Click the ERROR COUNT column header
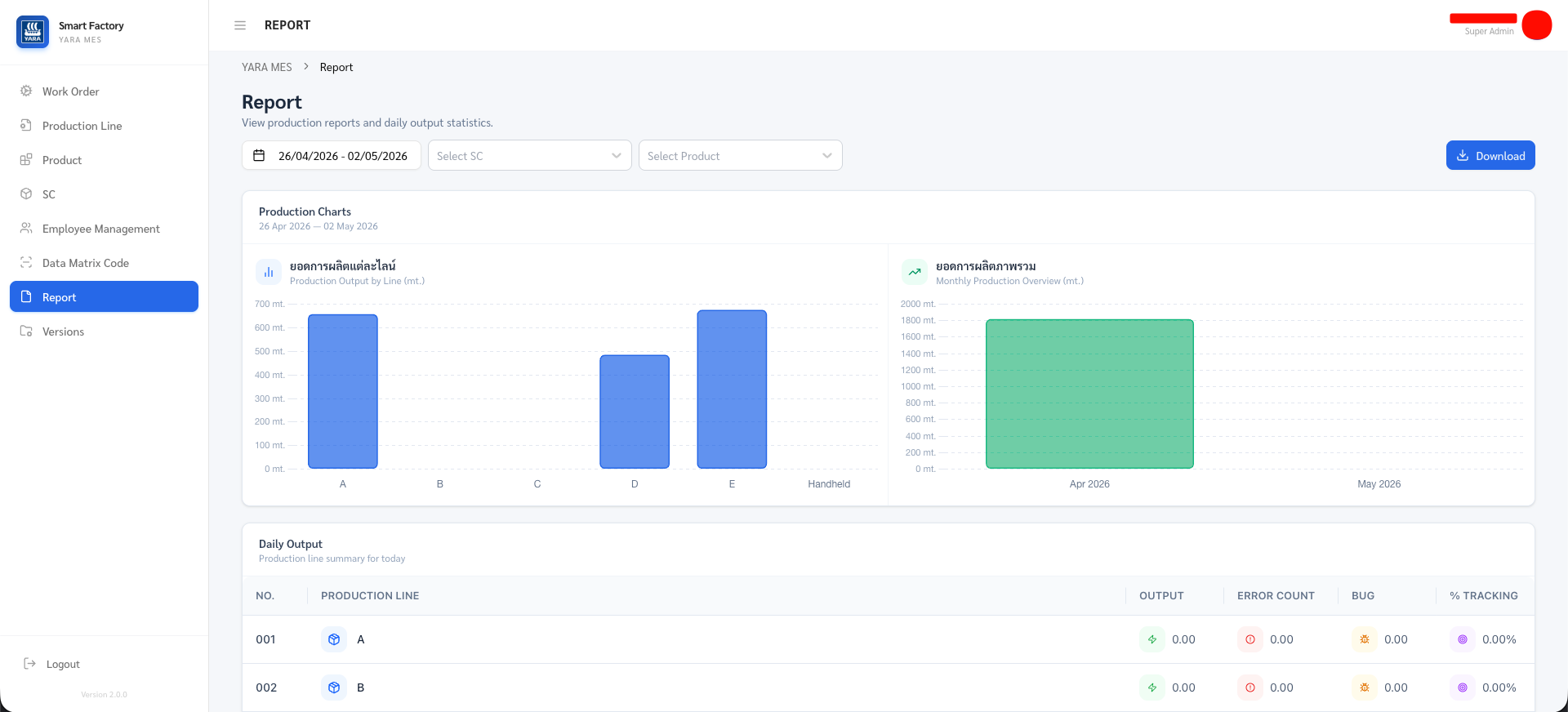 click(1276, 596)
